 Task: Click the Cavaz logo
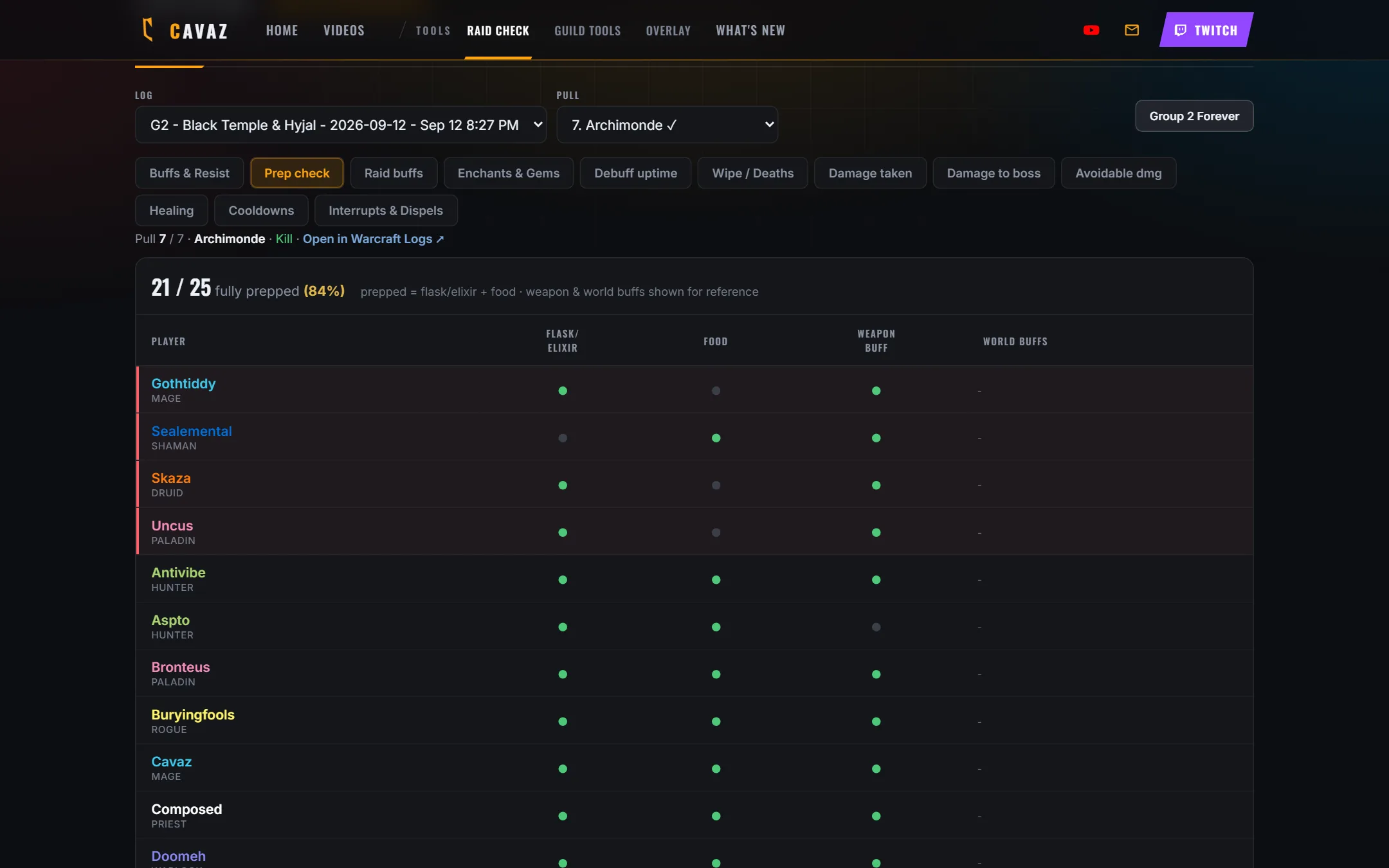pos(185,30)
